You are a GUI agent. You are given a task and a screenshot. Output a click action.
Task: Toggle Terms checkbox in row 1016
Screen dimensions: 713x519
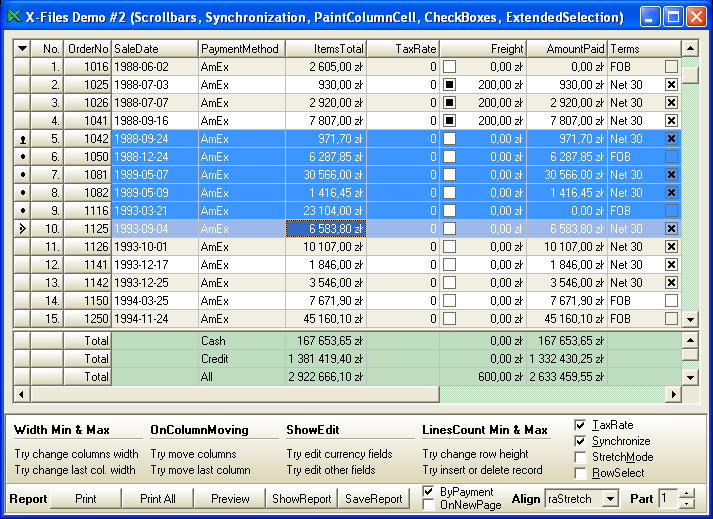pyautogui.click(x=671, y=67)
